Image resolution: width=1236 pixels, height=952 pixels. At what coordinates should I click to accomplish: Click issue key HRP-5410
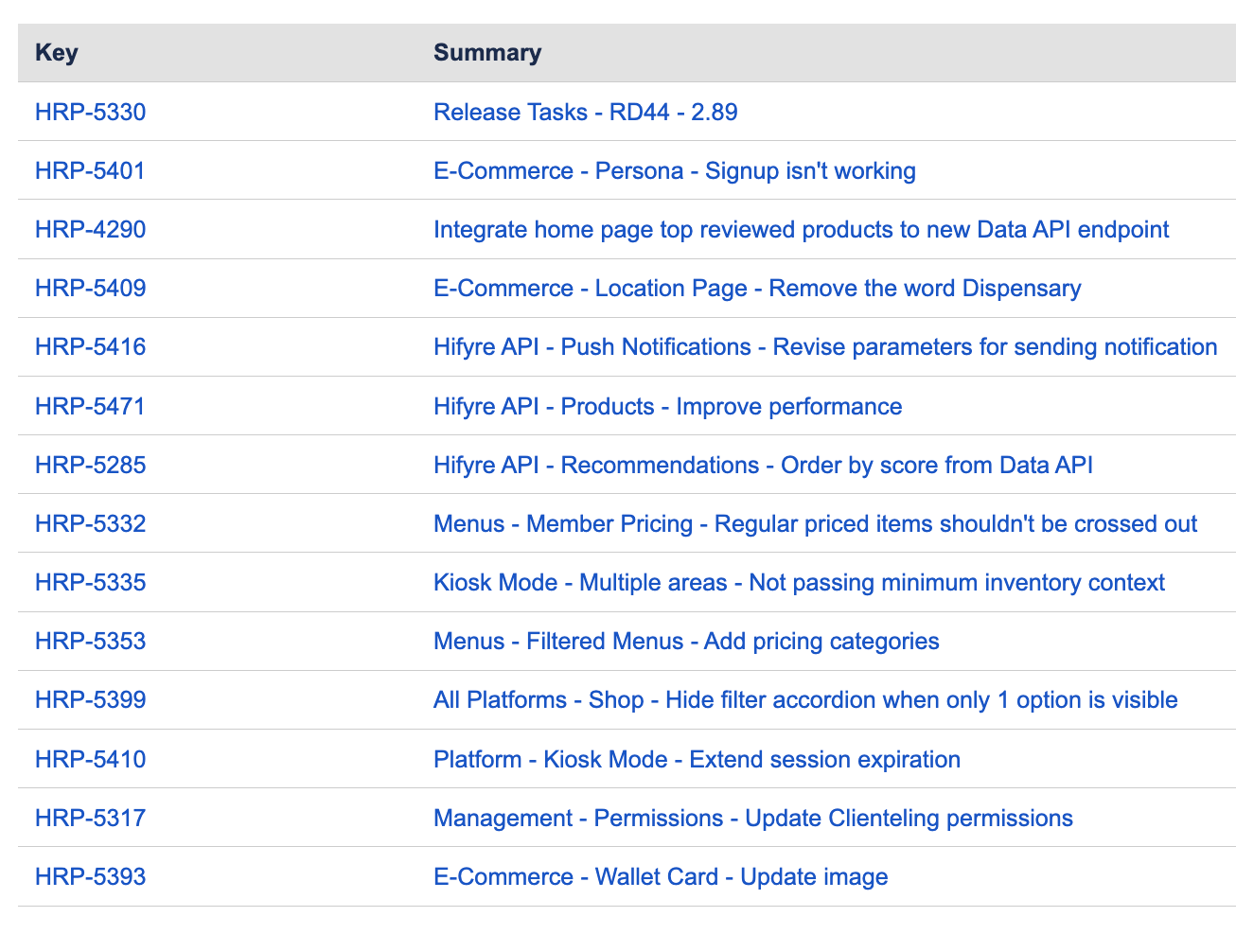pyautogui.click(x=90, y=760)
